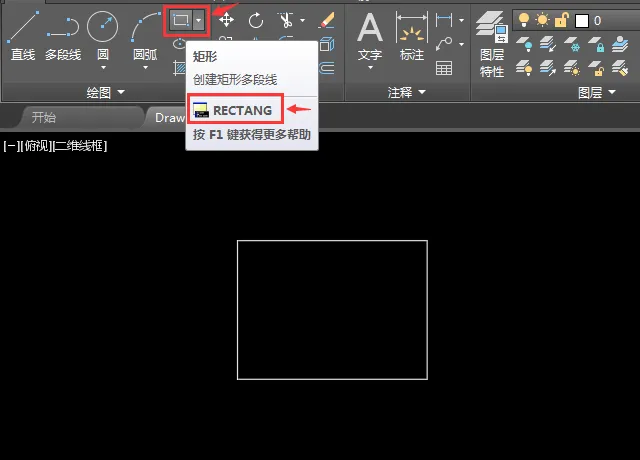Select the Rotate tool icon
The width and height of the screenshot is (640, 460).
[256, 20]
